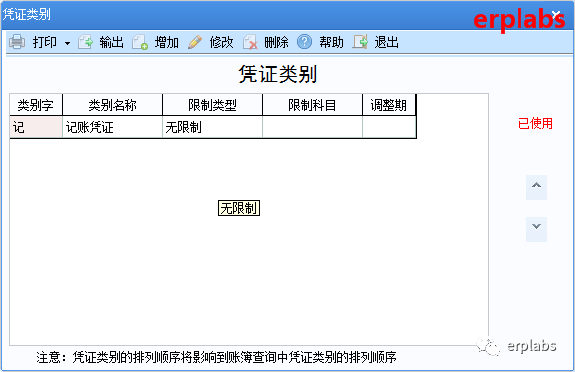Select the 类别字 column header
The image size is (575, 372).
36,105
